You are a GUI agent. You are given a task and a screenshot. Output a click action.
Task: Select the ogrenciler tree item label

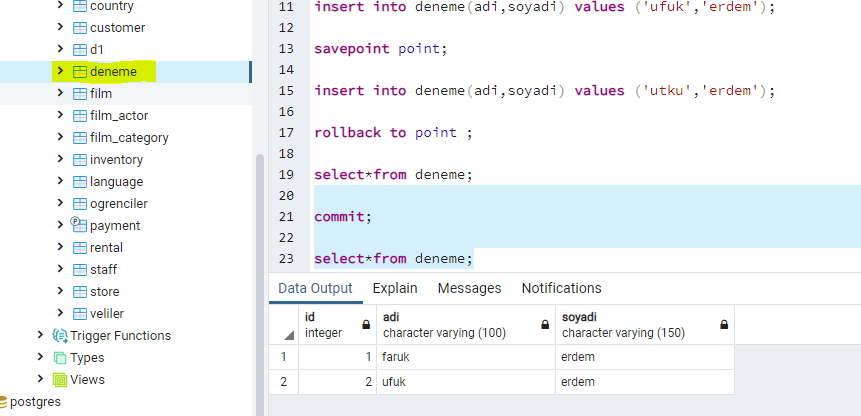[119, 204]
